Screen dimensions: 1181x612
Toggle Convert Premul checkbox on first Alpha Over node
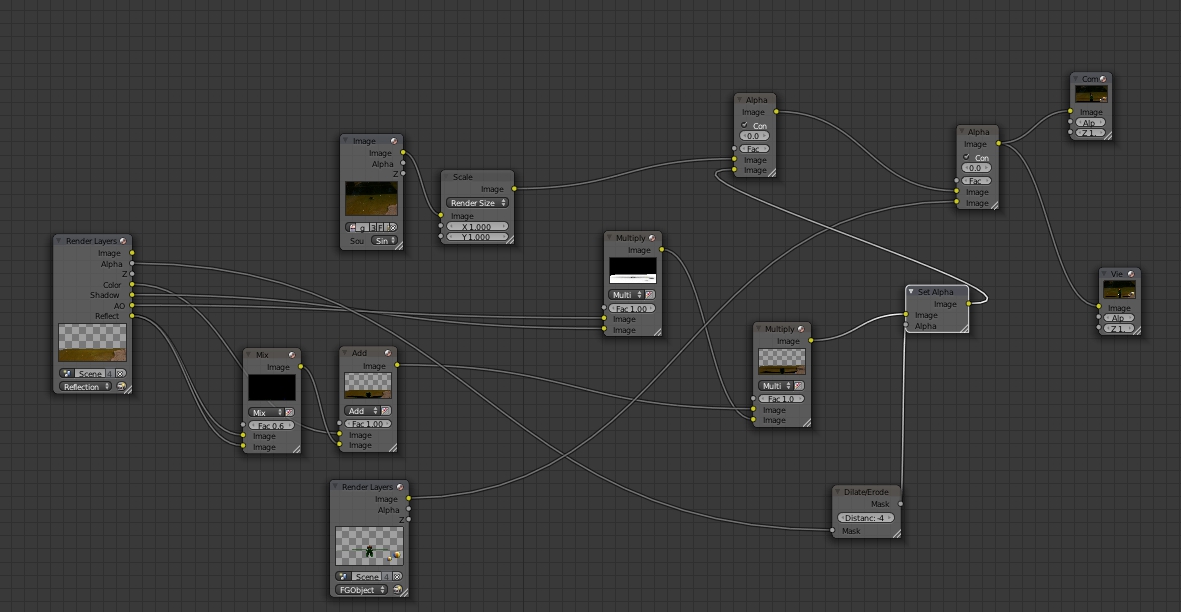pyautogui.click(x=744, y=125)
